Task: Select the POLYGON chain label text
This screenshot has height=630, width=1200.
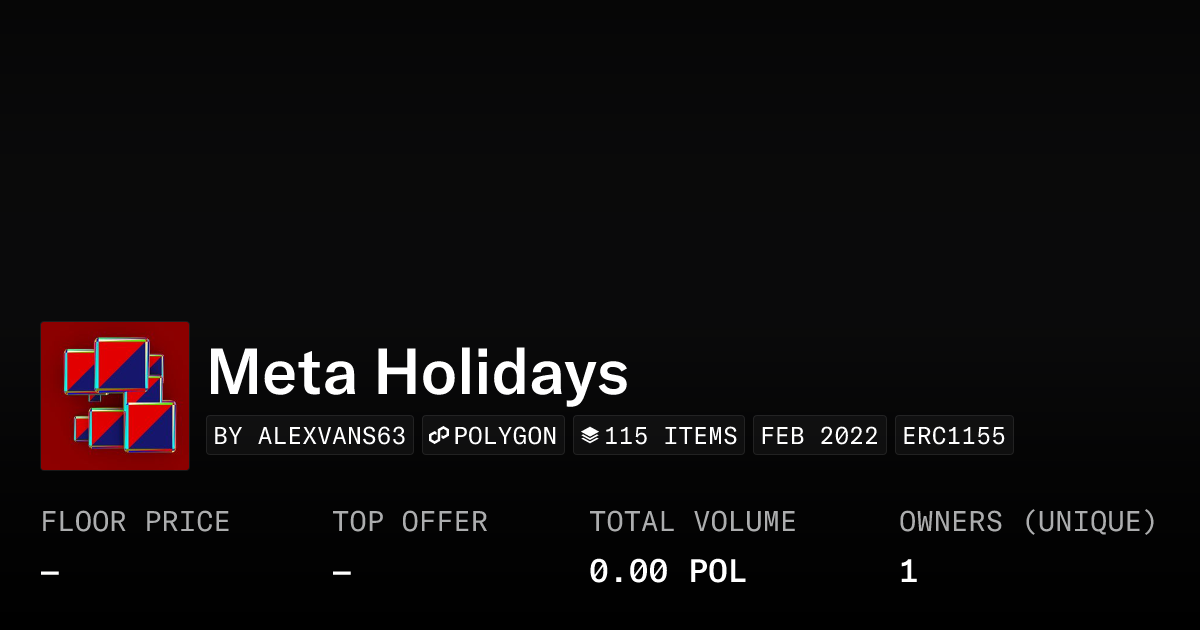Action: pyautogui.click(x=505, y=436)
